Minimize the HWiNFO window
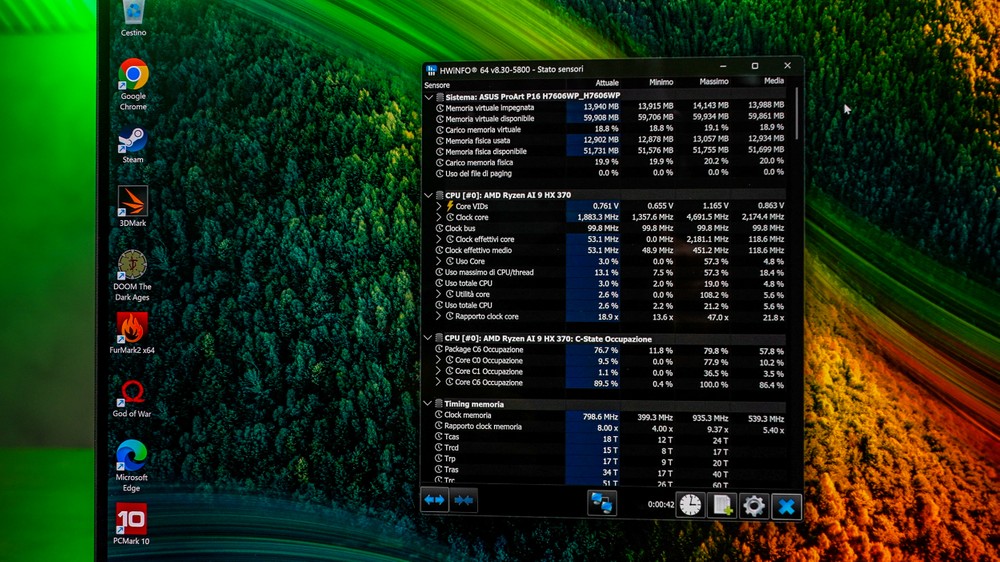 tap(723, 66)
